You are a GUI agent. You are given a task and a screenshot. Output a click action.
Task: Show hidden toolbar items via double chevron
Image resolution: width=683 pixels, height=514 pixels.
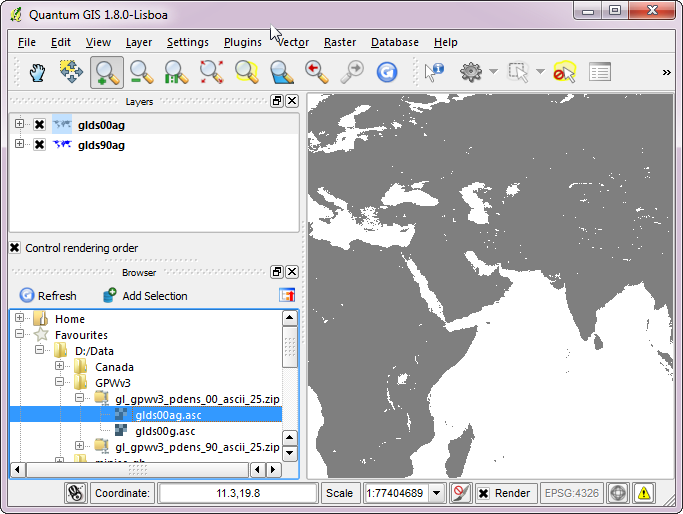pyautogui.click(x=666, y=72)
